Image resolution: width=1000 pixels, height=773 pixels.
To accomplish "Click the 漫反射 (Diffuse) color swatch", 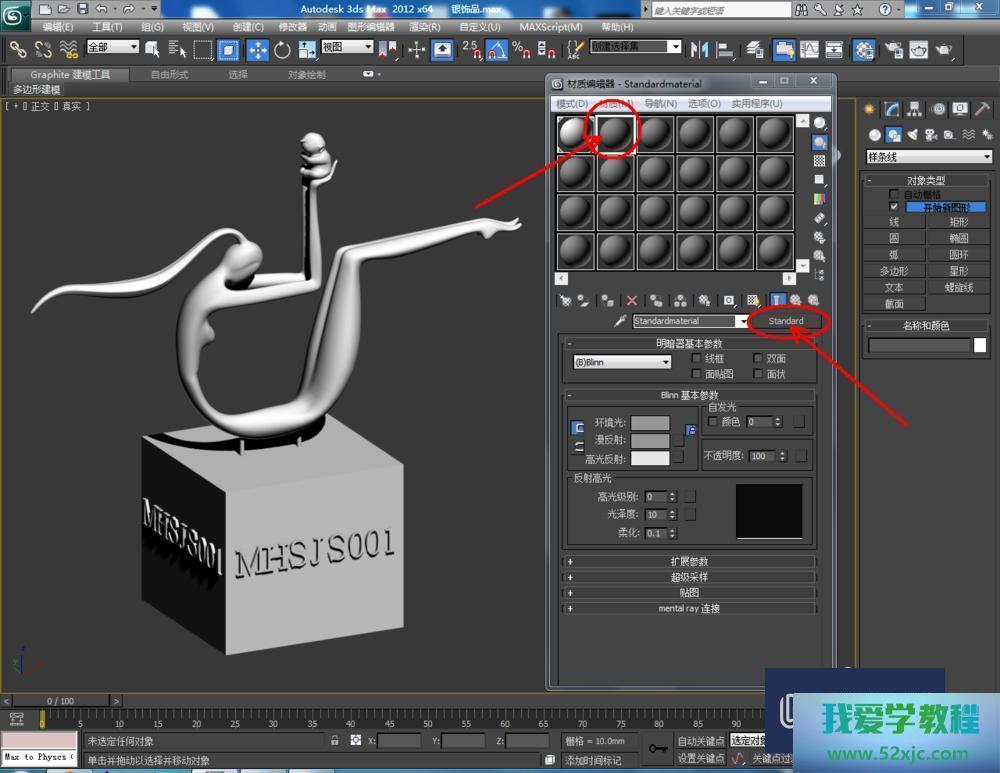I will pyautogui.click(x=650, y=441).
